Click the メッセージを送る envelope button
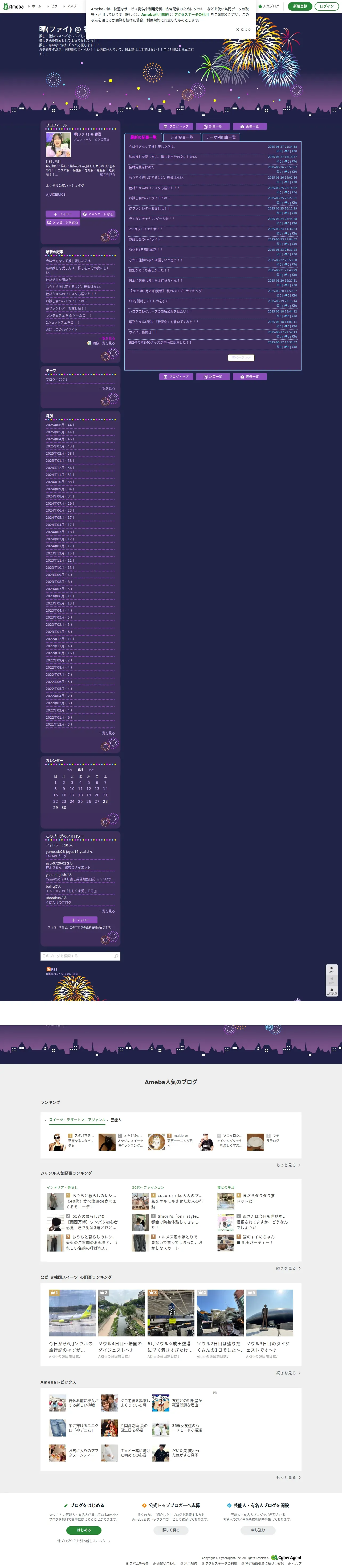Image resolution: width=342 pixels, height=1568 pixels. 63,222
